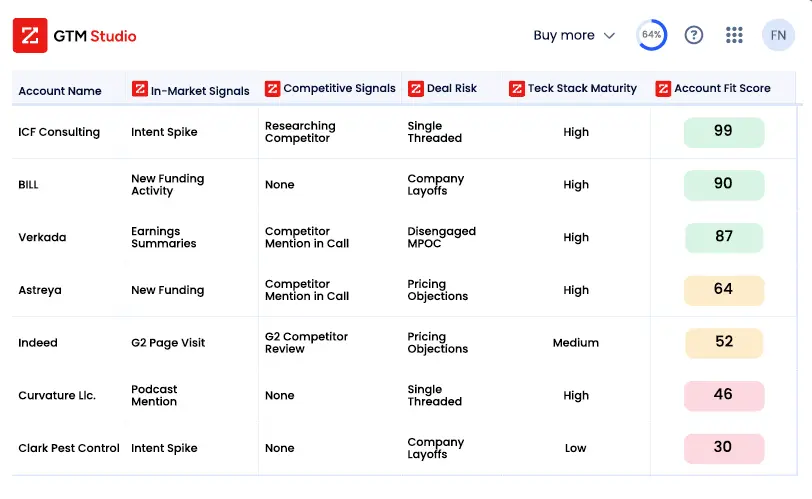Select Clark Pest Control's Company Layoffs cell
Screen dimensions: 812x499
pos(436,448)
